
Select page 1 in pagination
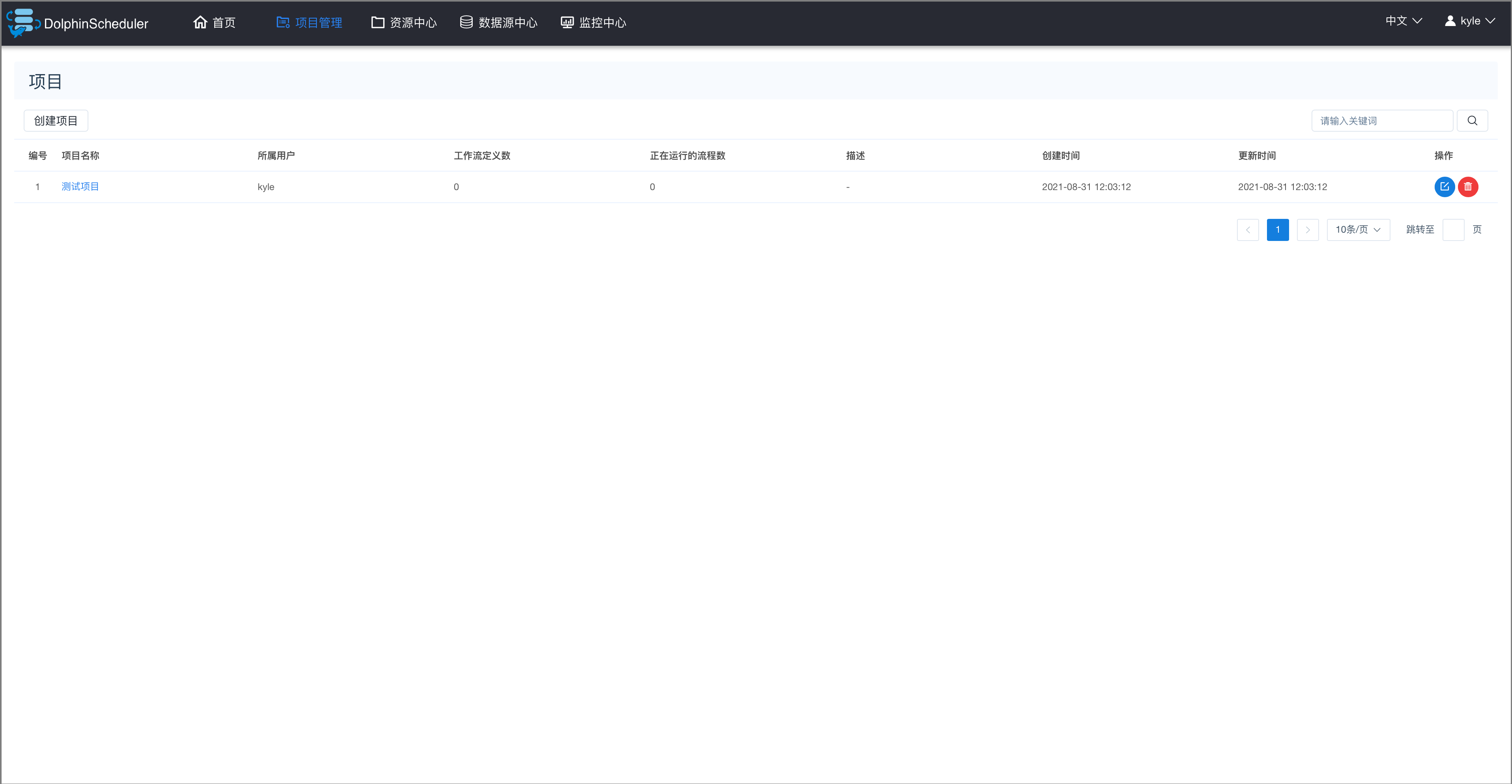[1278, 230]
